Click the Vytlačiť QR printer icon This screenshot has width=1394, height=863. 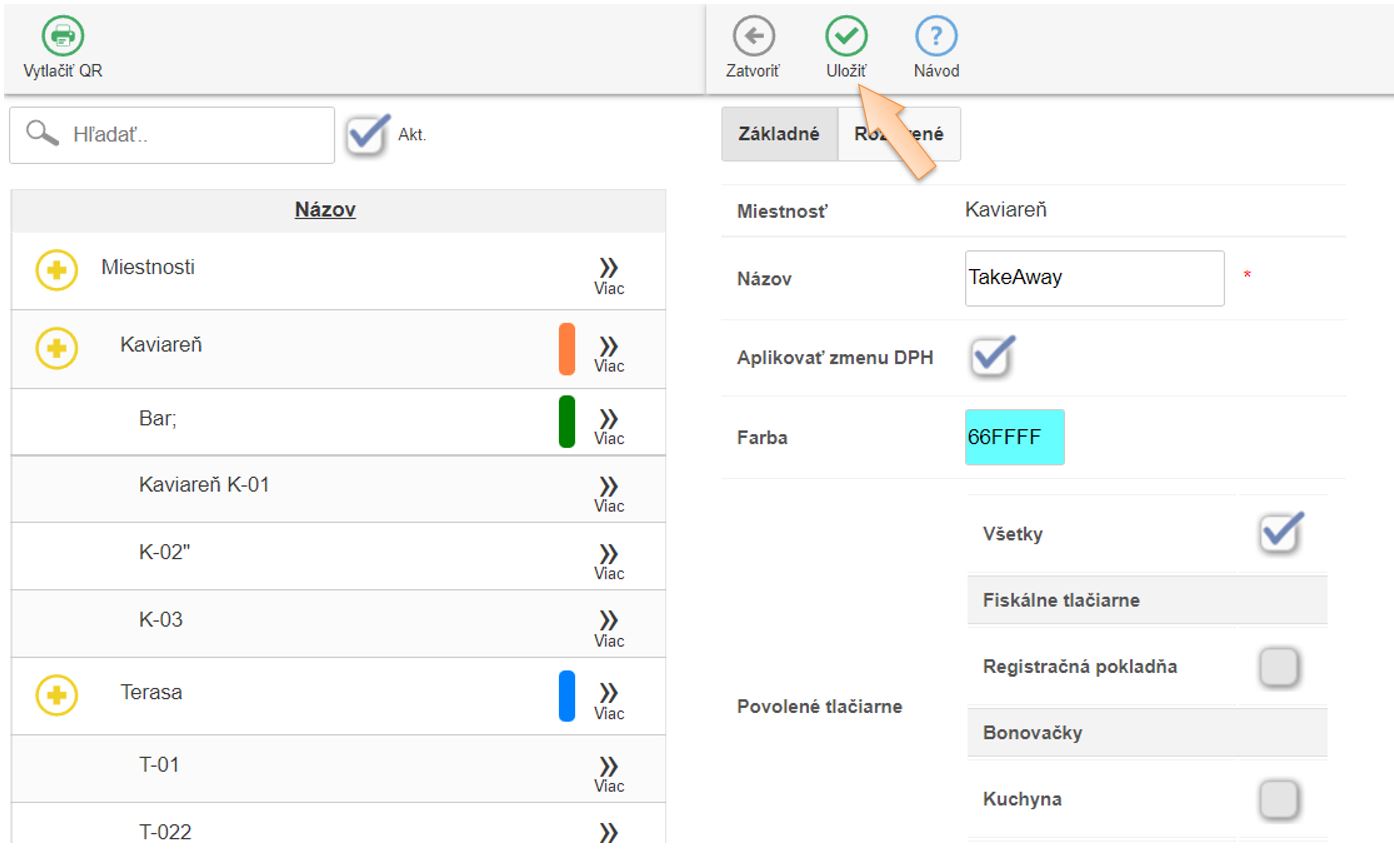[62, 37]
